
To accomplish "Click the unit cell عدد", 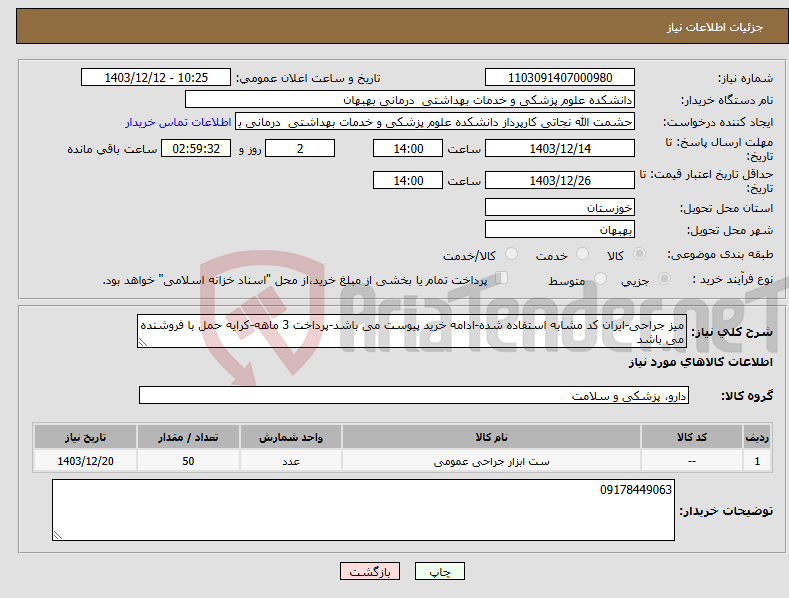I will point(291,461).
